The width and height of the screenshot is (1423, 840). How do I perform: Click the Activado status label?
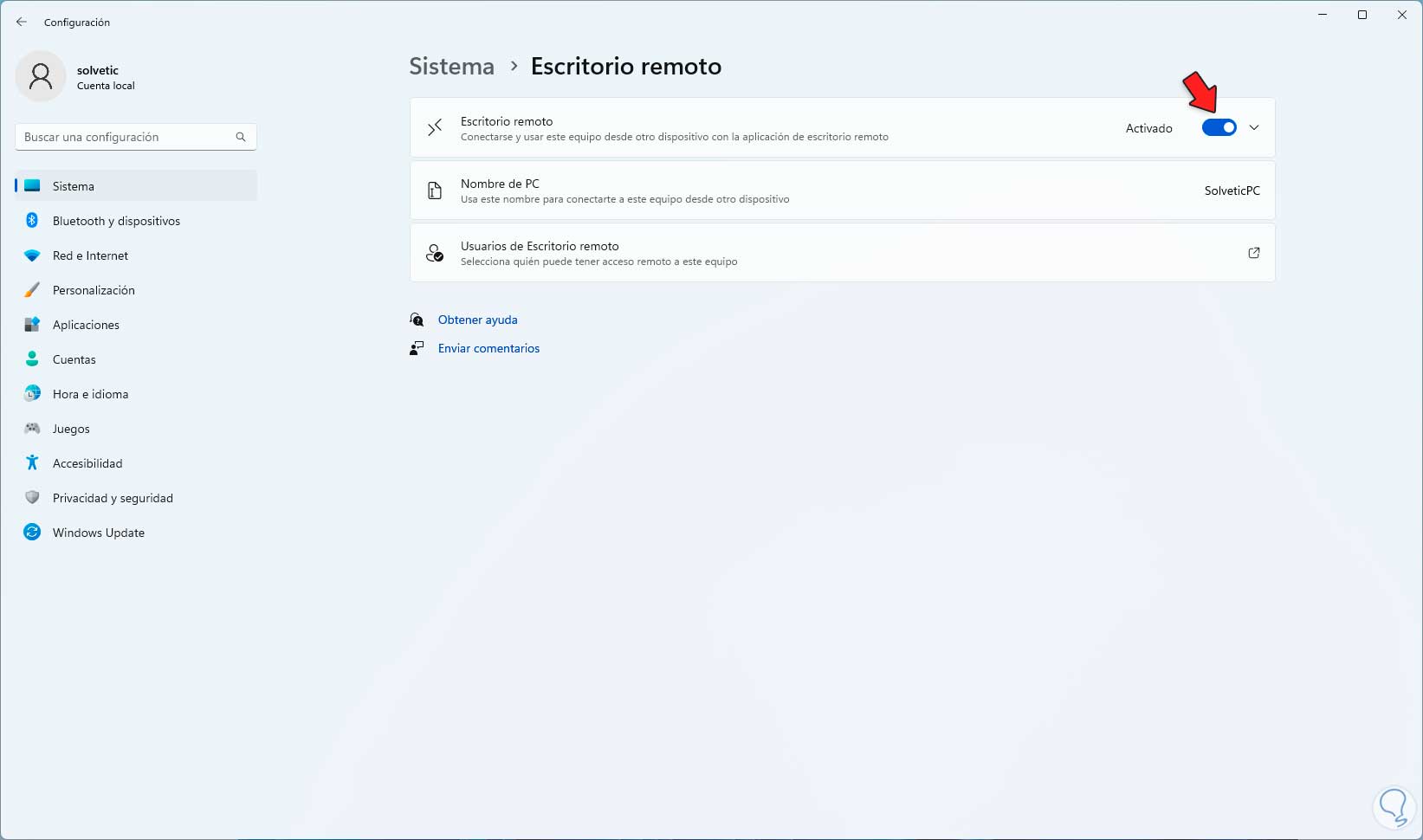pos(1148,128)
